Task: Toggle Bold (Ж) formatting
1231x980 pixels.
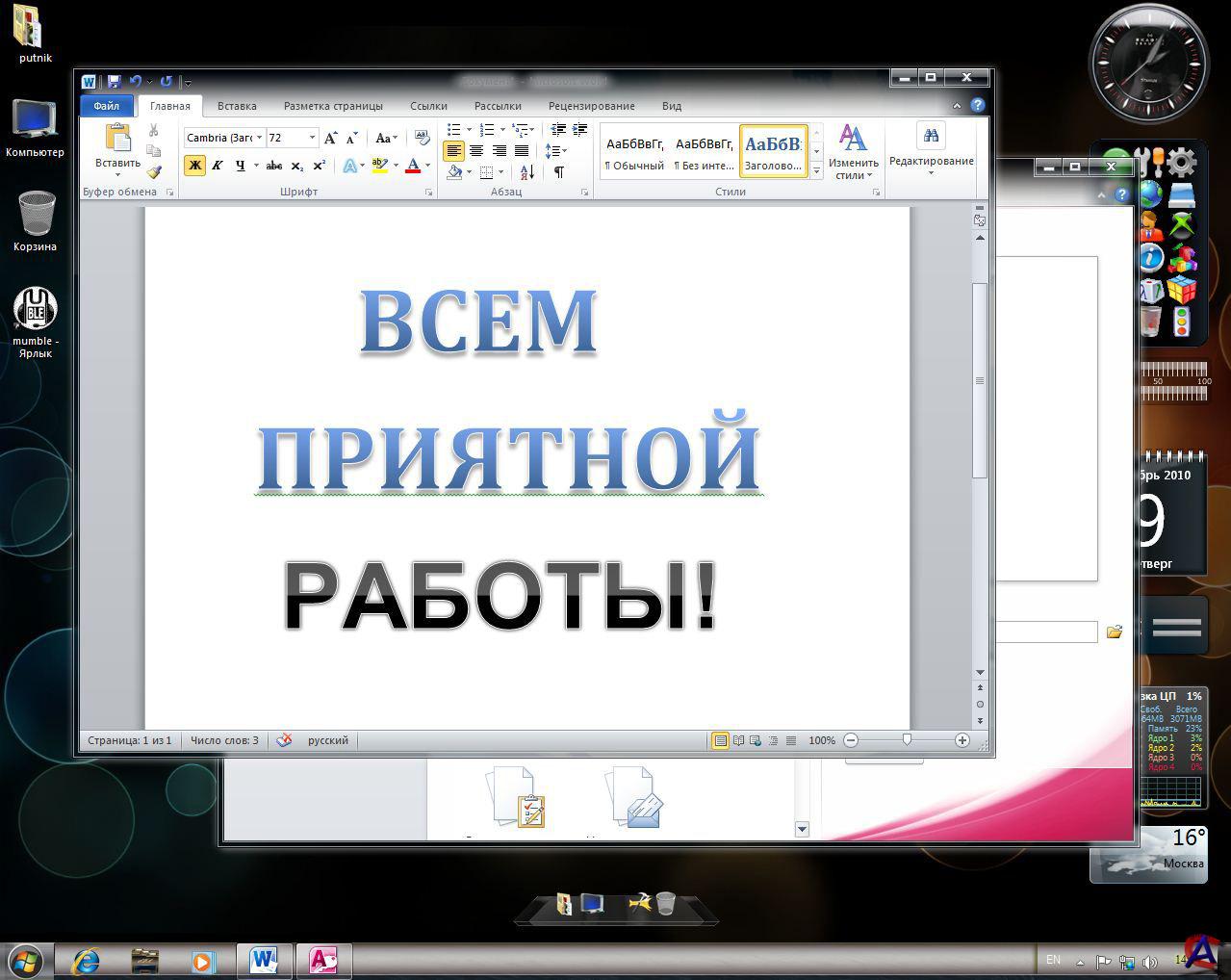Action: (x=194, y=166)
